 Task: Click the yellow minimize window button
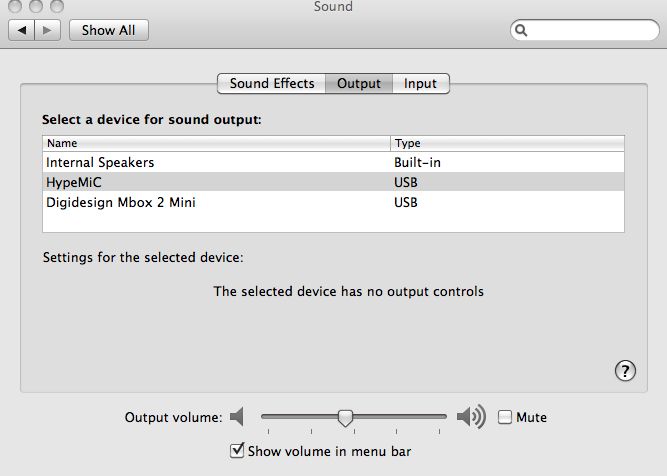(36, 6)
